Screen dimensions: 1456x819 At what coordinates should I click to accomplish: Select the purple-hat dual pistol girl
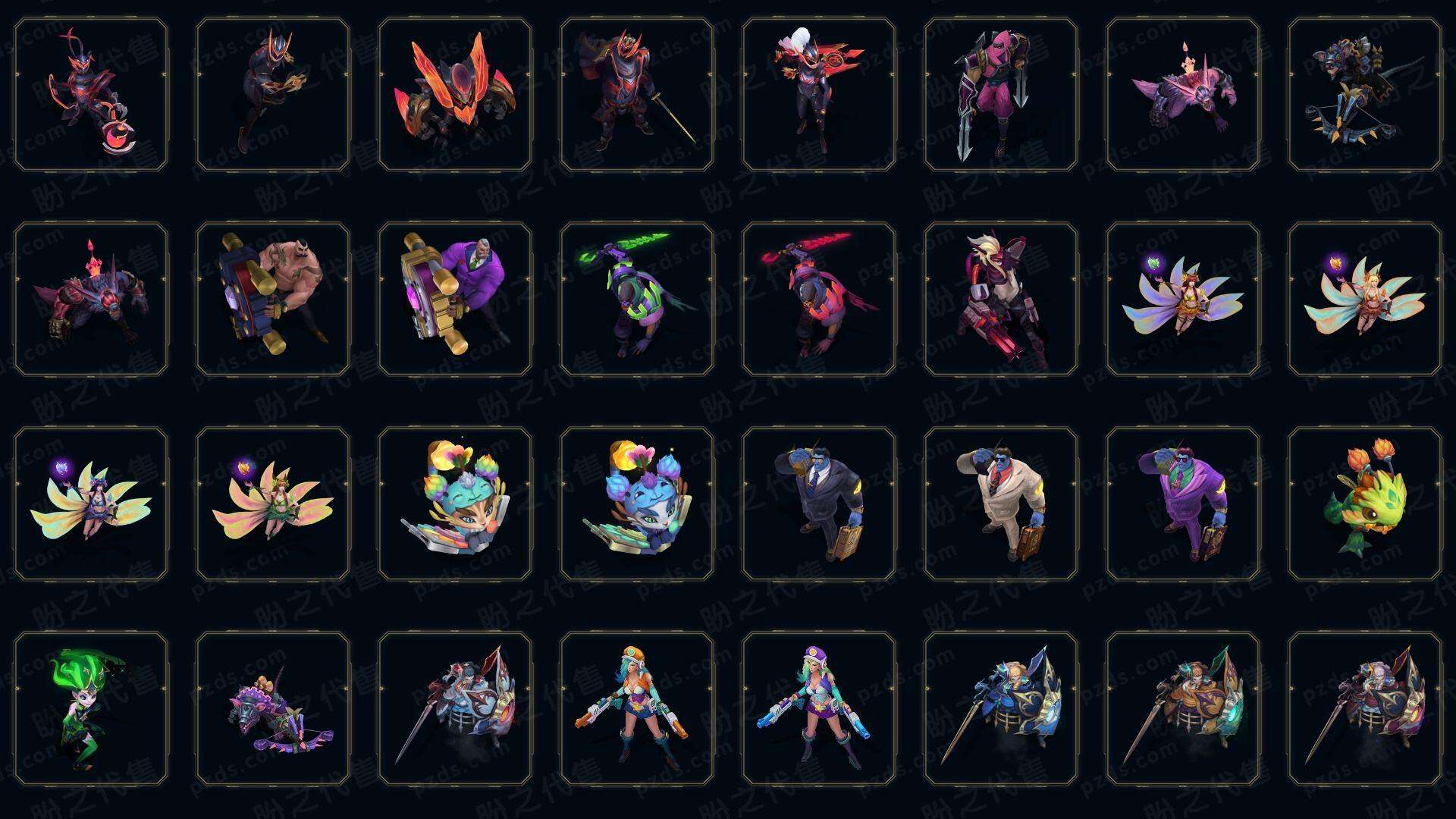coord(819,708)
